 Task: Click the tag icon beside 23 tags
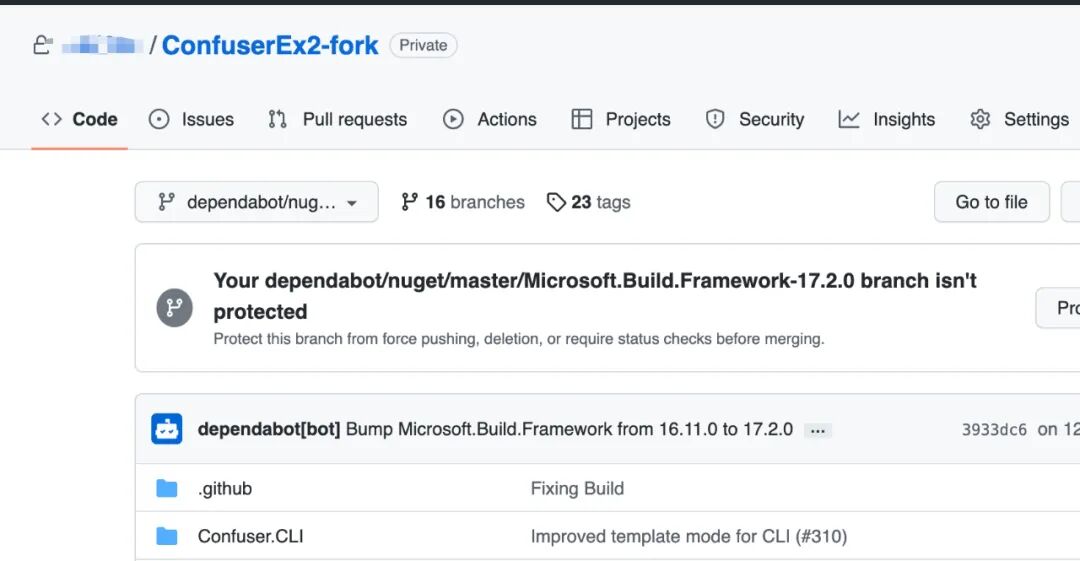tap(556, 202)
